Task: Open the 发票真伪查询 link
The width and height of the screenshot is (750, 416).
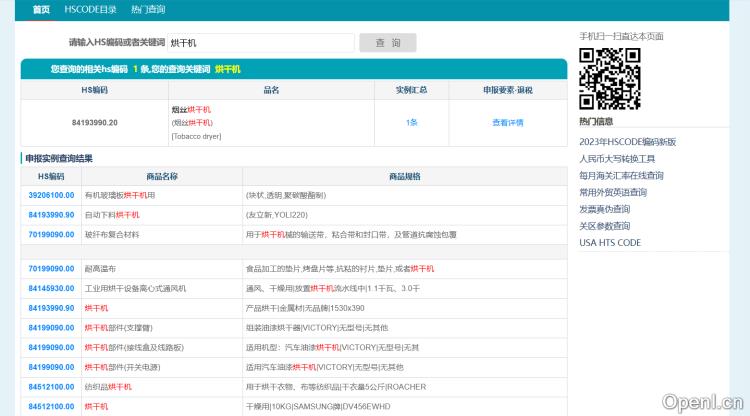Action: point(605,209)
